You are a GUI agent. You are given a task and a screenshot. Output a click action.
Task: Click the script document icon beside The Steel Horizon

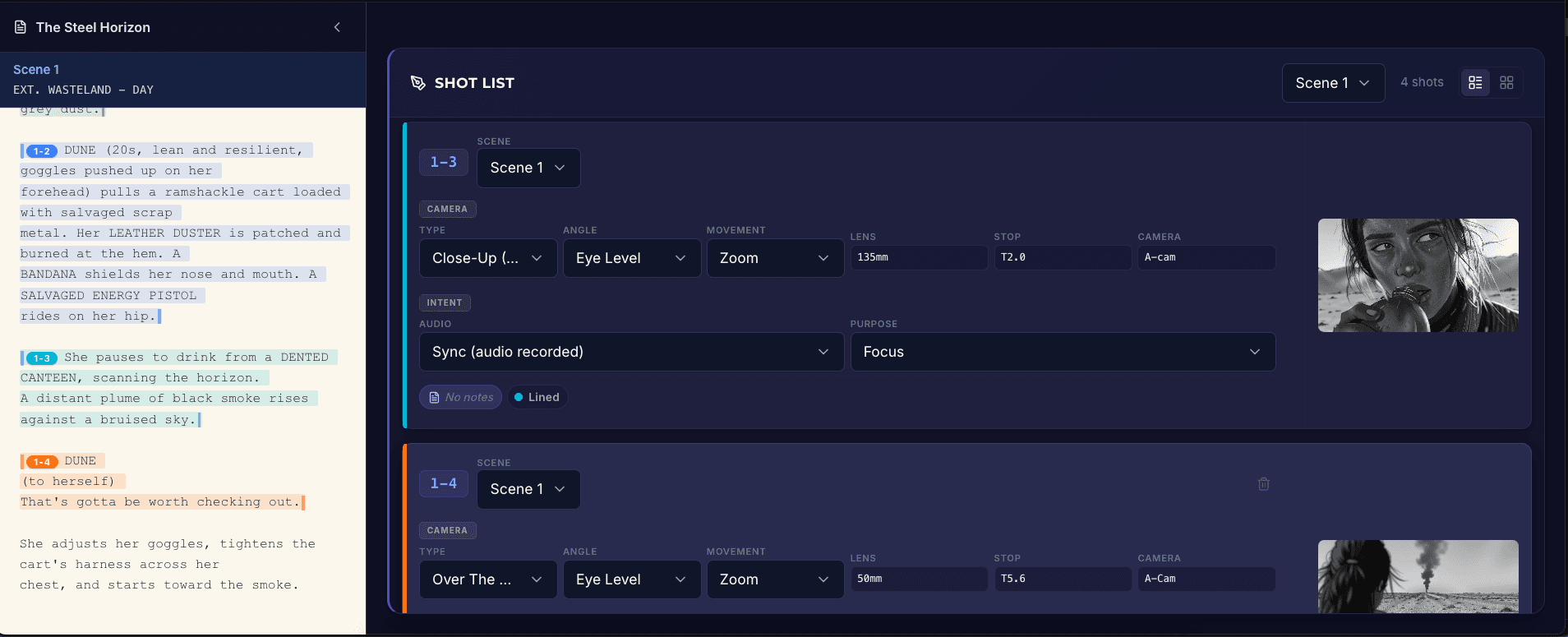click(x=21, y=27)
